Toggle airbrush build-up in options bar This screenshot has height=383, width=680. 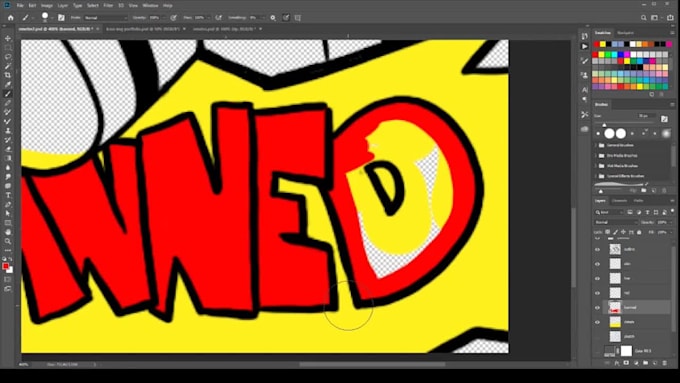(x=219, y=18)
